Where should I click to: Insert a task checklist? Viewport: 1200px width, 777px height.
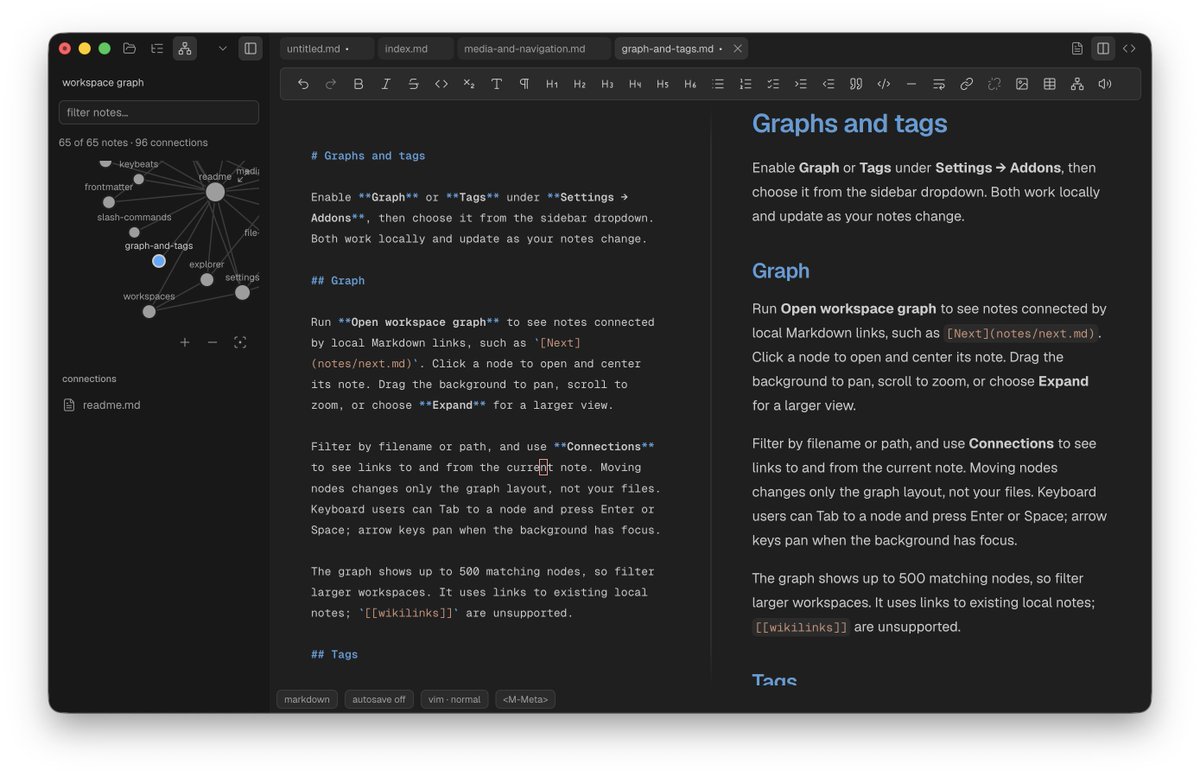click(x=773, y=84)
